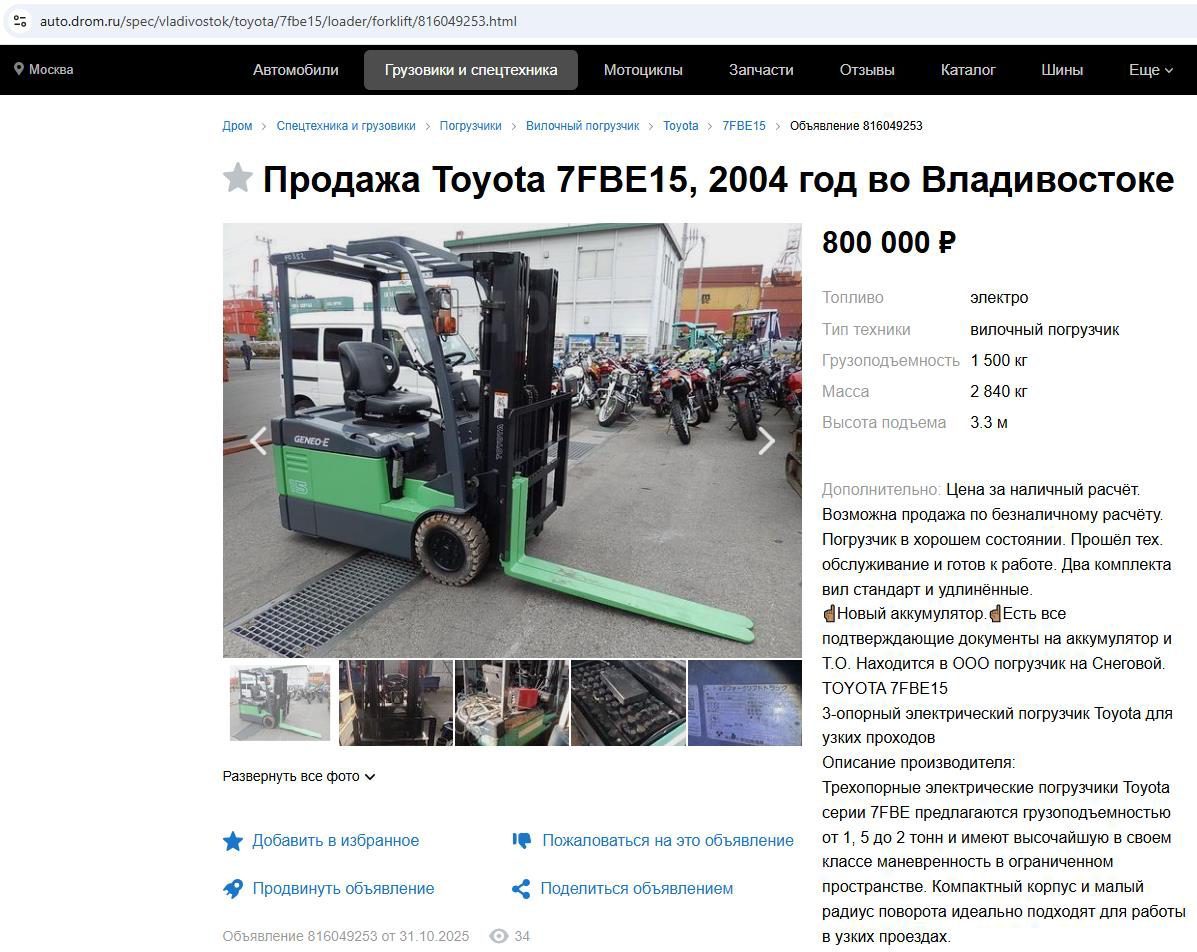Click the fuel value электро
1197x952 pixels.
(999, 298)
